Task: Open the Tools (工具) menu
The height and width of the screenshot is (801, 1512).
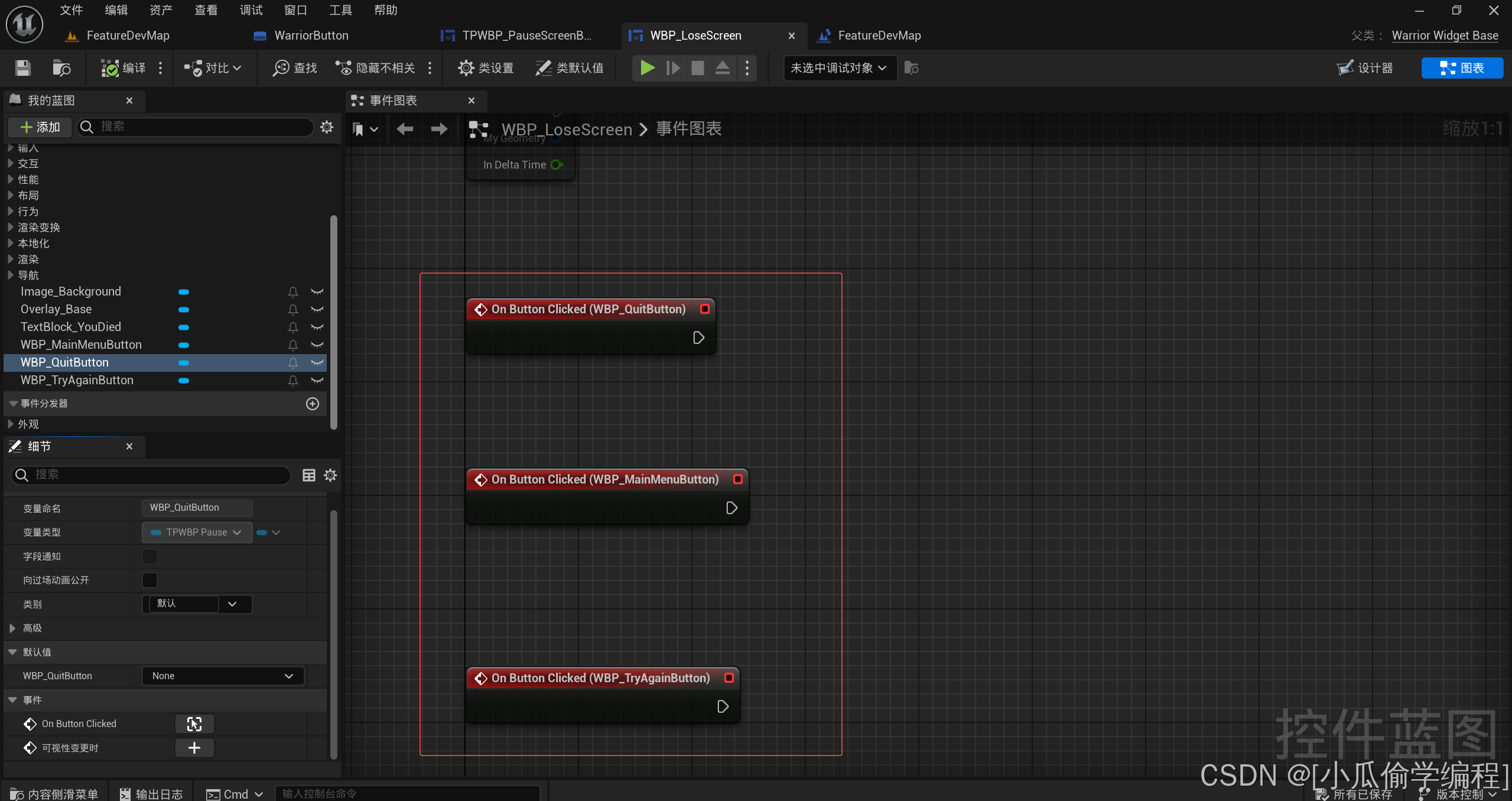Action: click(340, 10)
